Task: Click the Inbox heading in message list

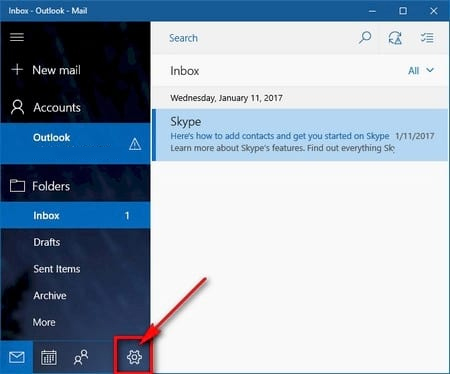Action: tap(185, 71)
